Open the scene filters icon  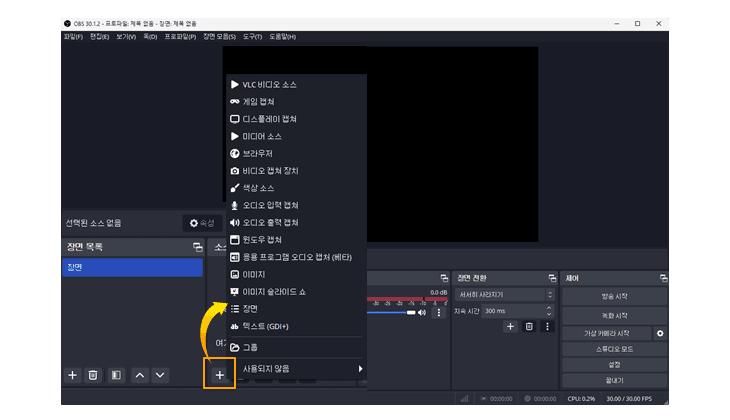coord(116,374)
